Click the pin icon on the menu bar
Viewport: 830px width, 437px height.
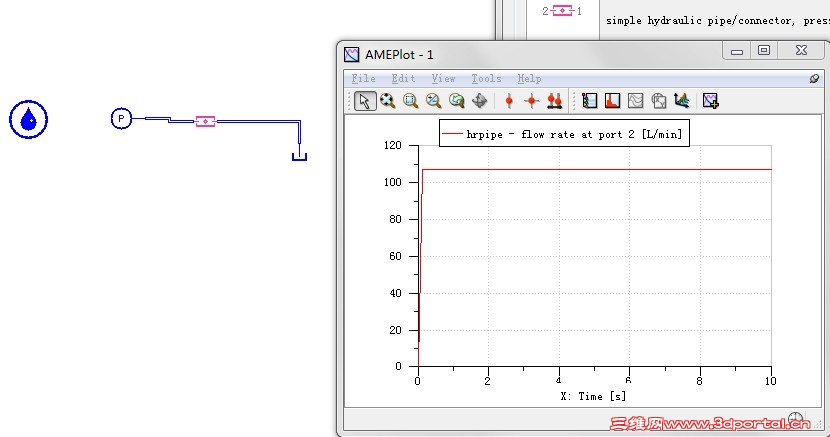click(814, 79)
